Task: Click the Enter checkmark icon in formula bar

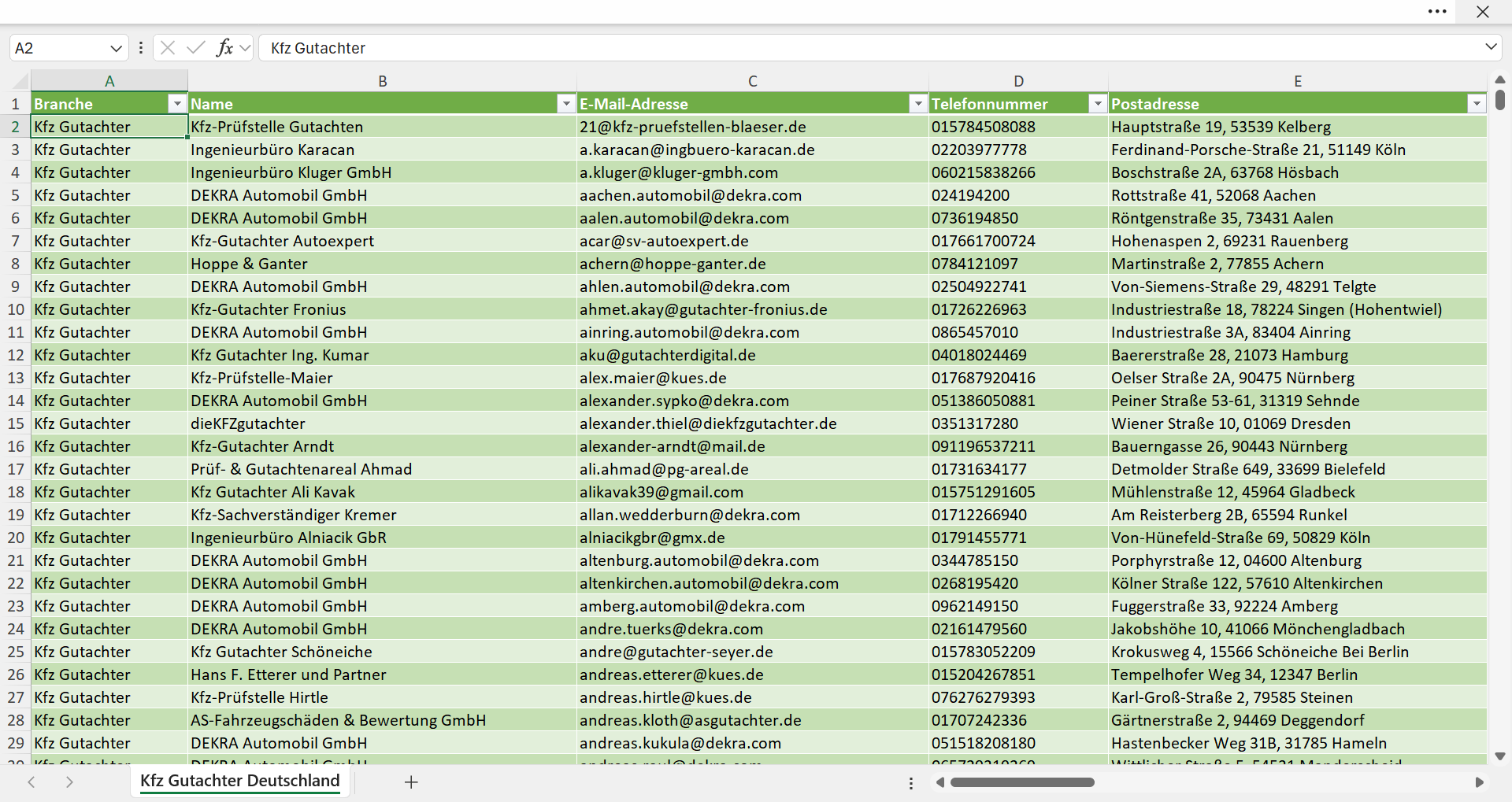Action: coord(195,48)
